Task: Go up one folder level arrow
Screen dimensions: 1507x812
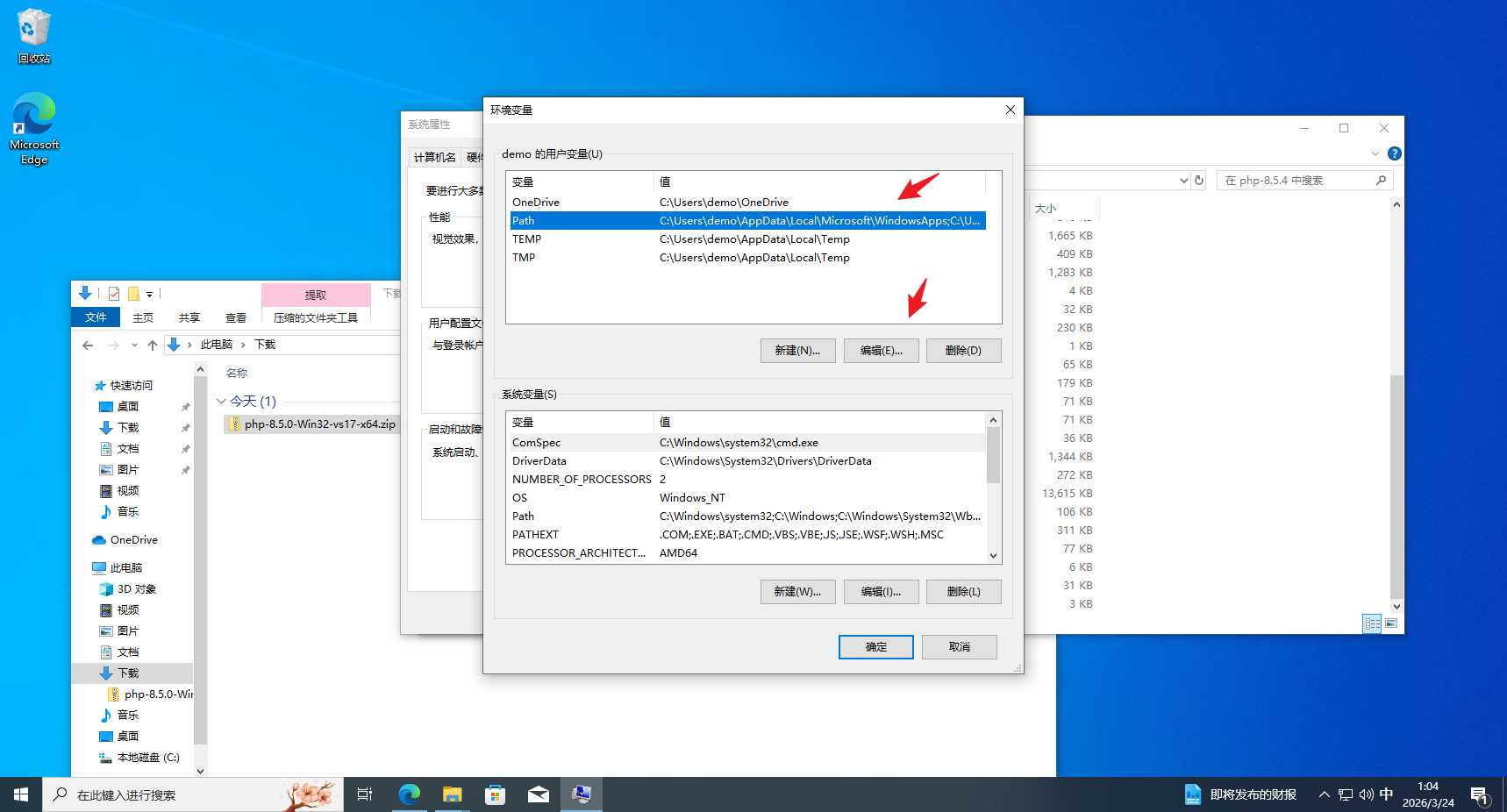Action: pos(153,345)
